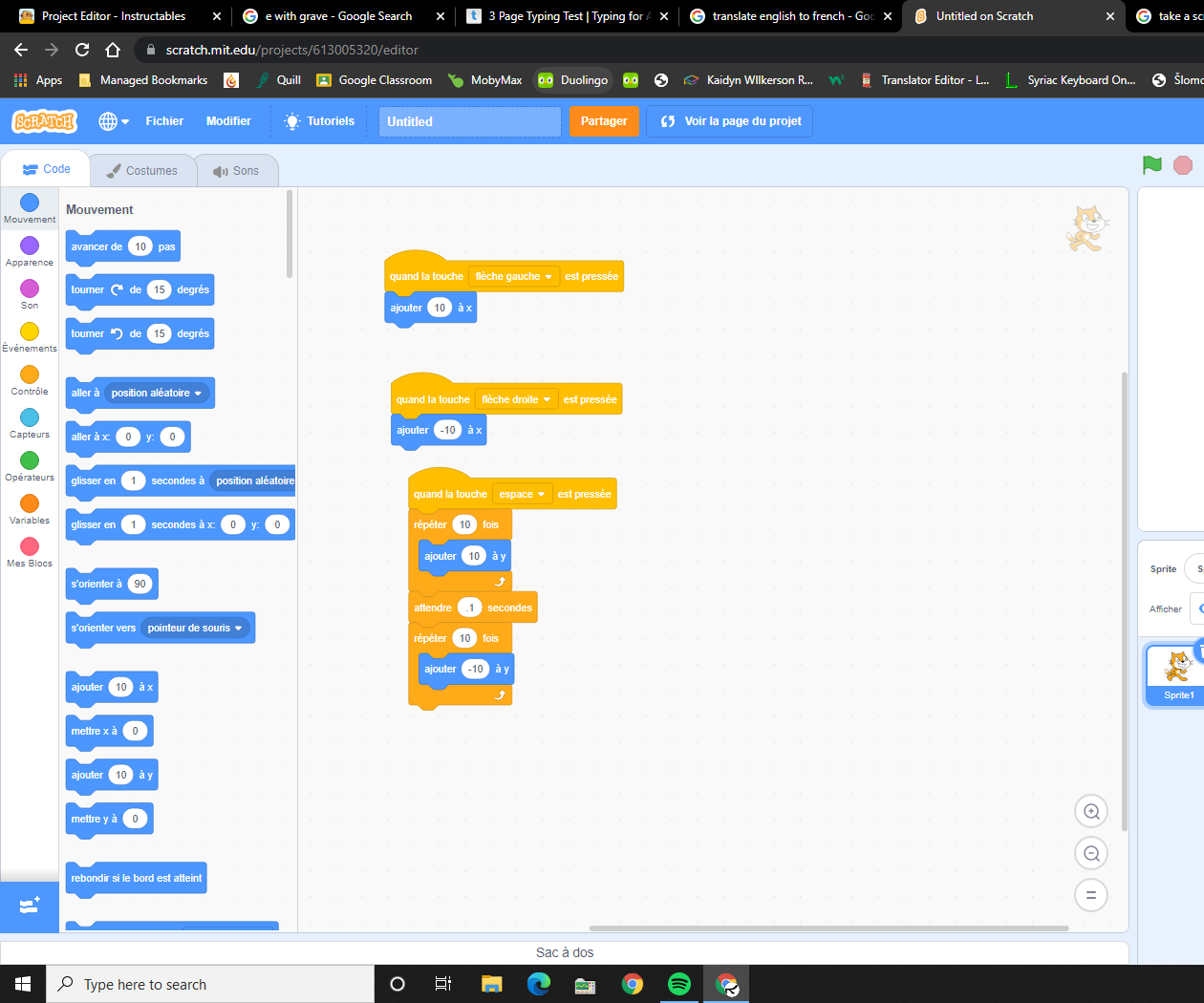
Task: Reset workspace zoom with the equals icon
Action: pos(1090,895)
